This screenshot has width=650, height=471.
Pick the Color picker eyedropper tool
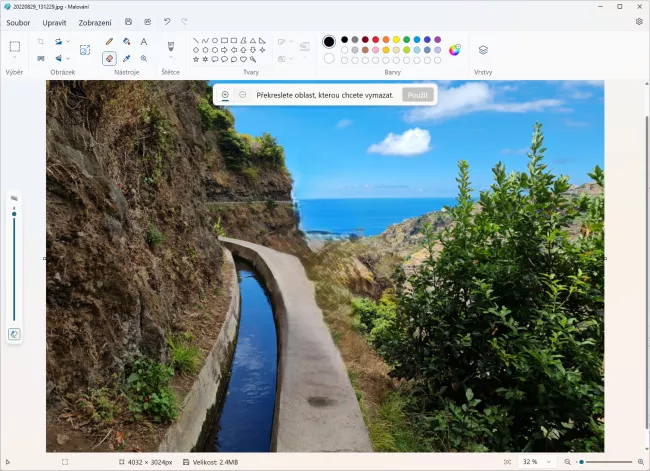coord(126,59)
